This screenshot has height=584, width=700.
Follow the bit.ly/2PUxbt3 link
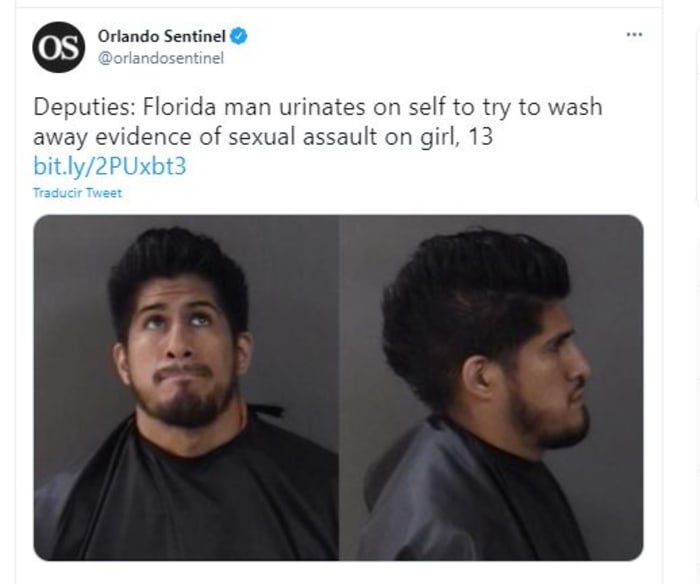click(110, 166)
